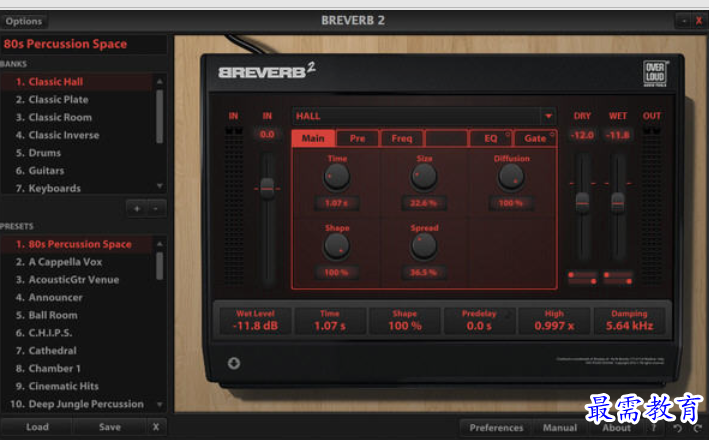This screenshot has height=440, width=709.
Task: Click the undo arrow icon in bottom bar
Action: point(677,428)
